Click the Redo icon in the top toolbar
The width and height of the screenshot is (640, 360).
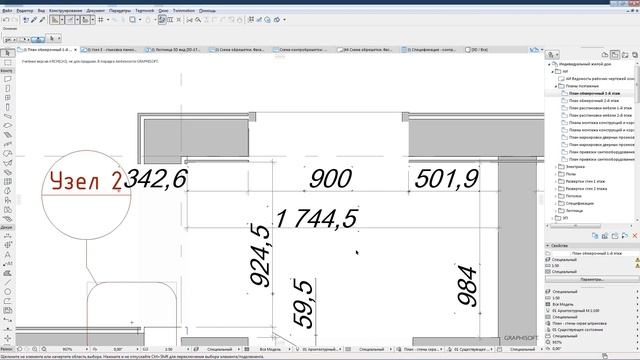tap(15, 20)
